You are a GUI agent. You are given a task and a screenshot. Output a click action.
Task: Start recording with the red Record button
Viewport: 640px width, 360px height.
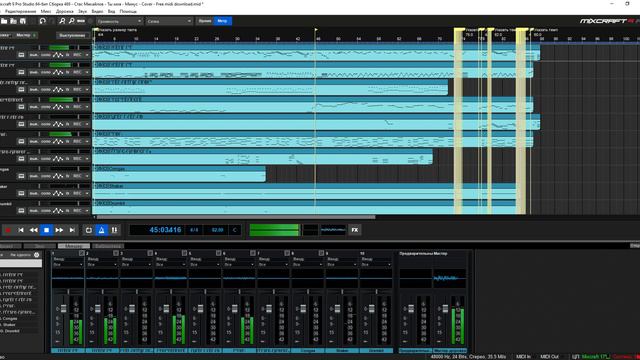click(8, 230)
